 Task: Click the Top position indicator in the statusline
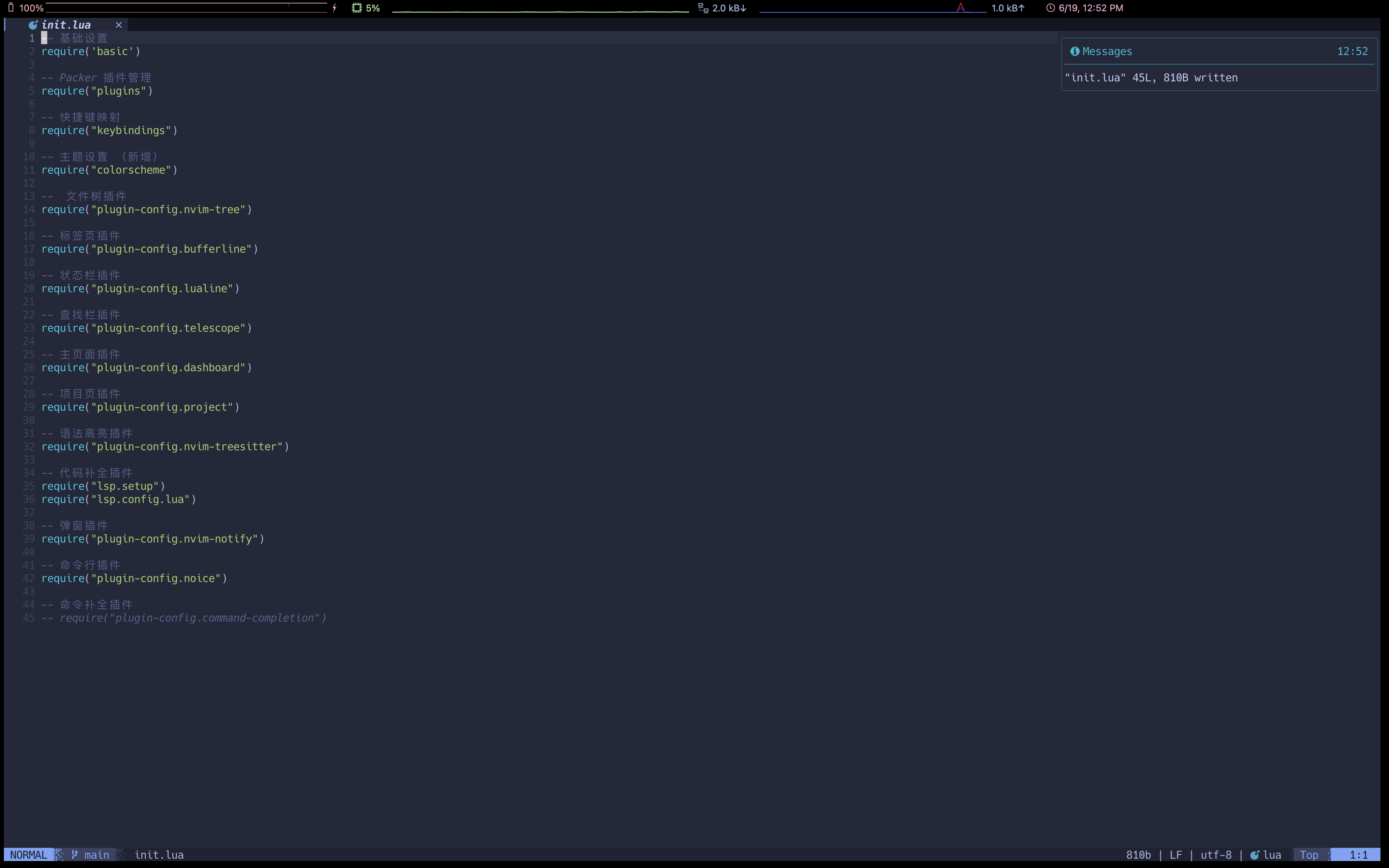click(1309, 854)
